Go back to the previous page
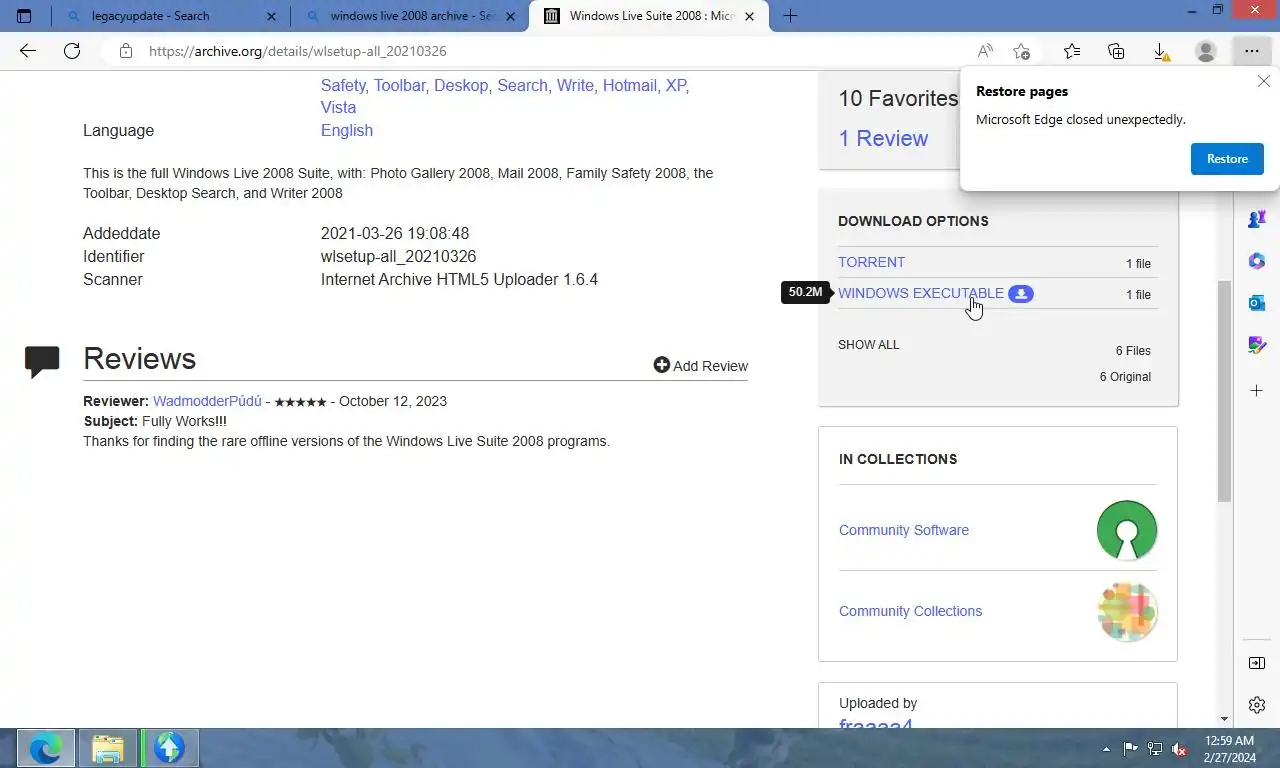1280x768 pixels. [28, 51]
